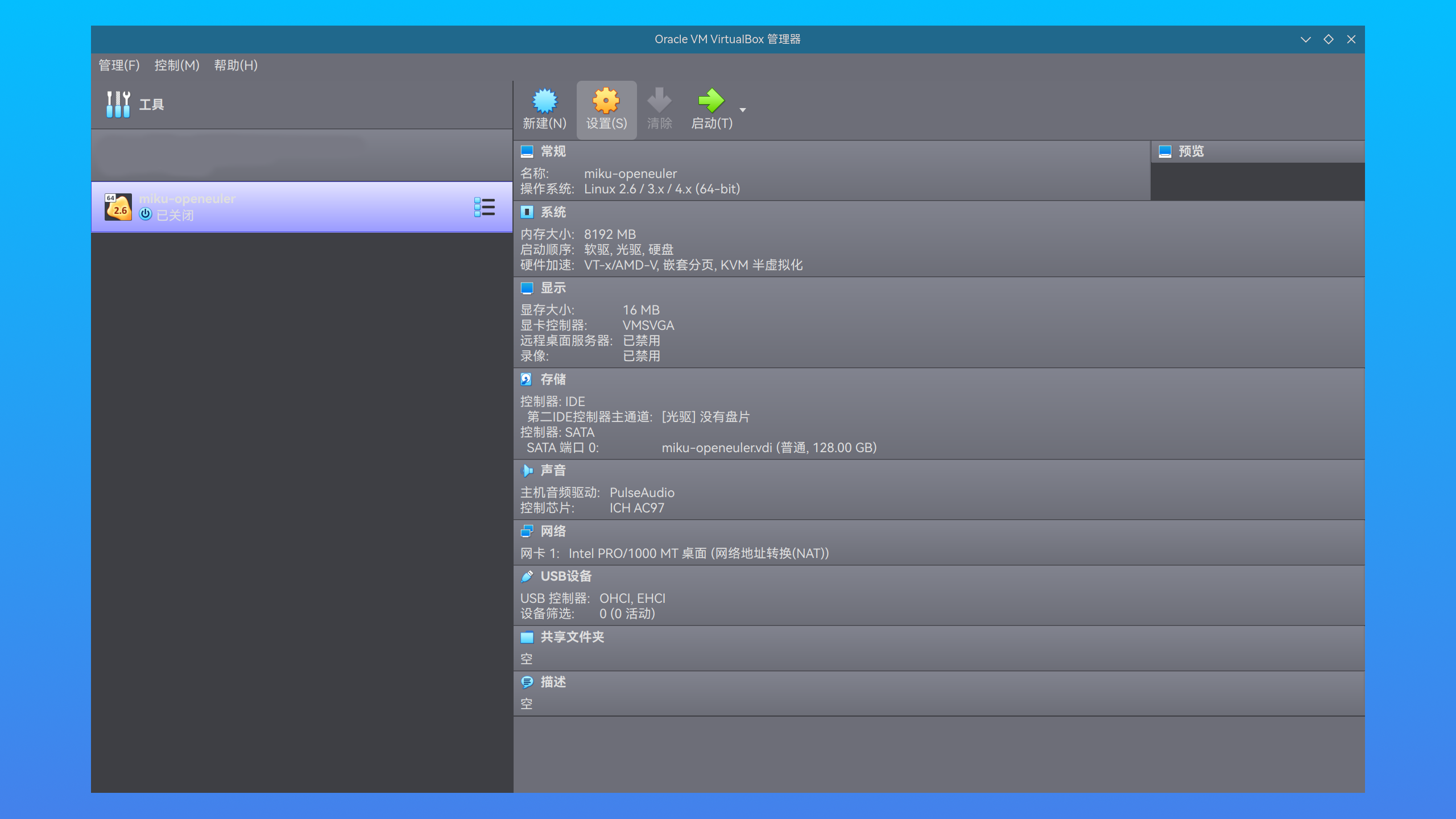Open start mode dropdown arrow beside 启动
The image size is (1456, 819).
pos(743,110)
